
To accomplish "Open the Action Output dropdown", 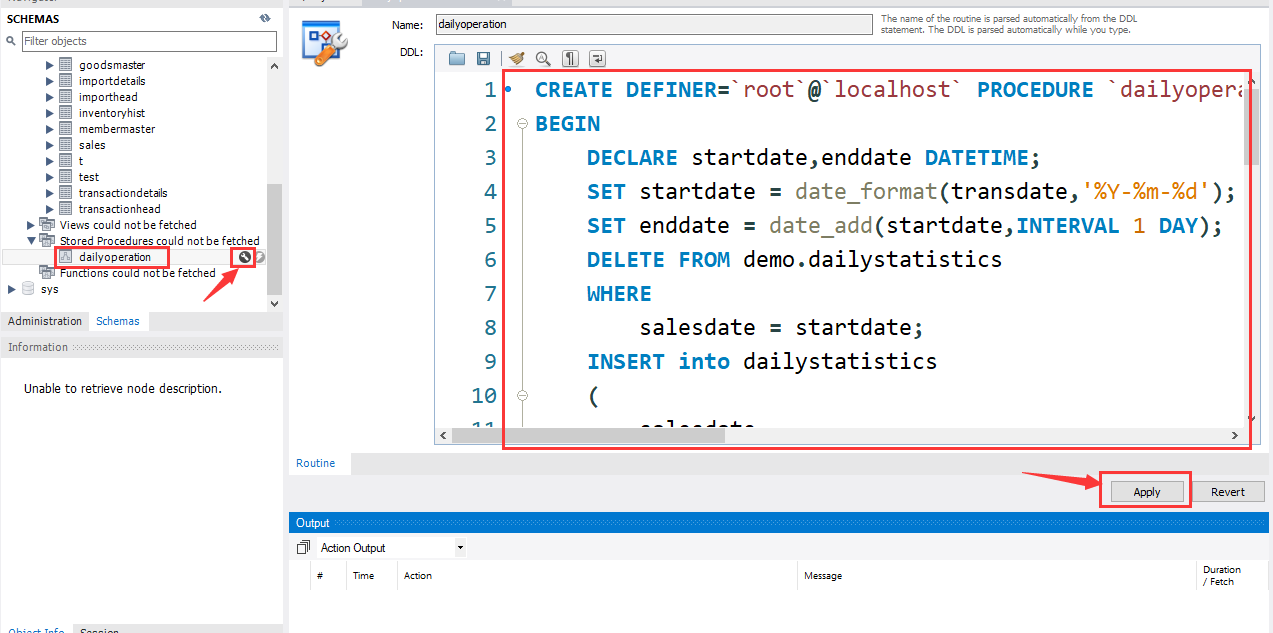I will 460,548.
